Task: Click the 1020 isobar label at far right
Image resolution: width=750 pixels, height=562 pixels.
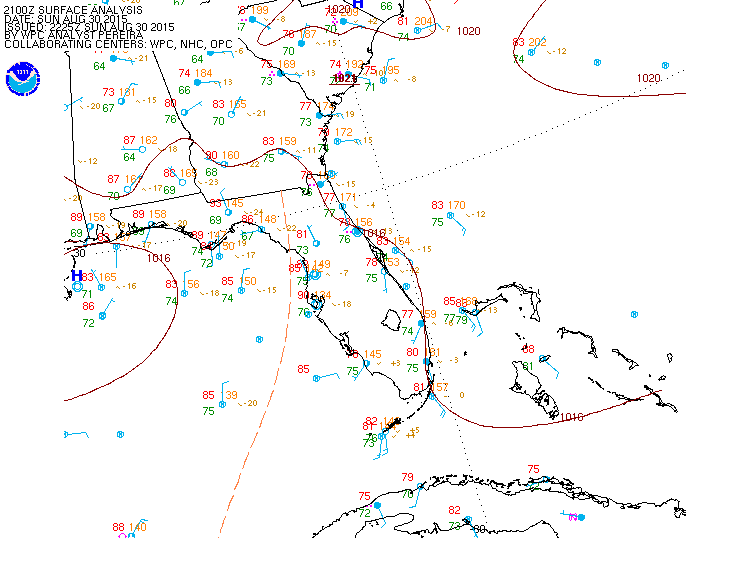Action: coord(649,78)
